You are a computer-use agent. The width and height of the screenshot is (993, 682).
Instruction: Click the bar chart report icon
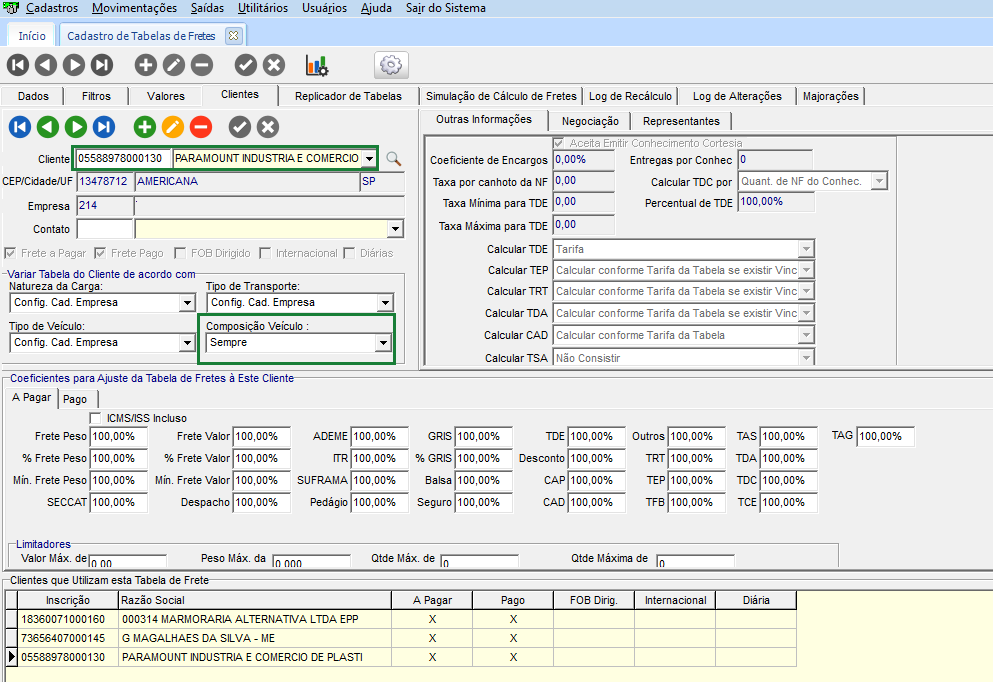tap(316, 65)
